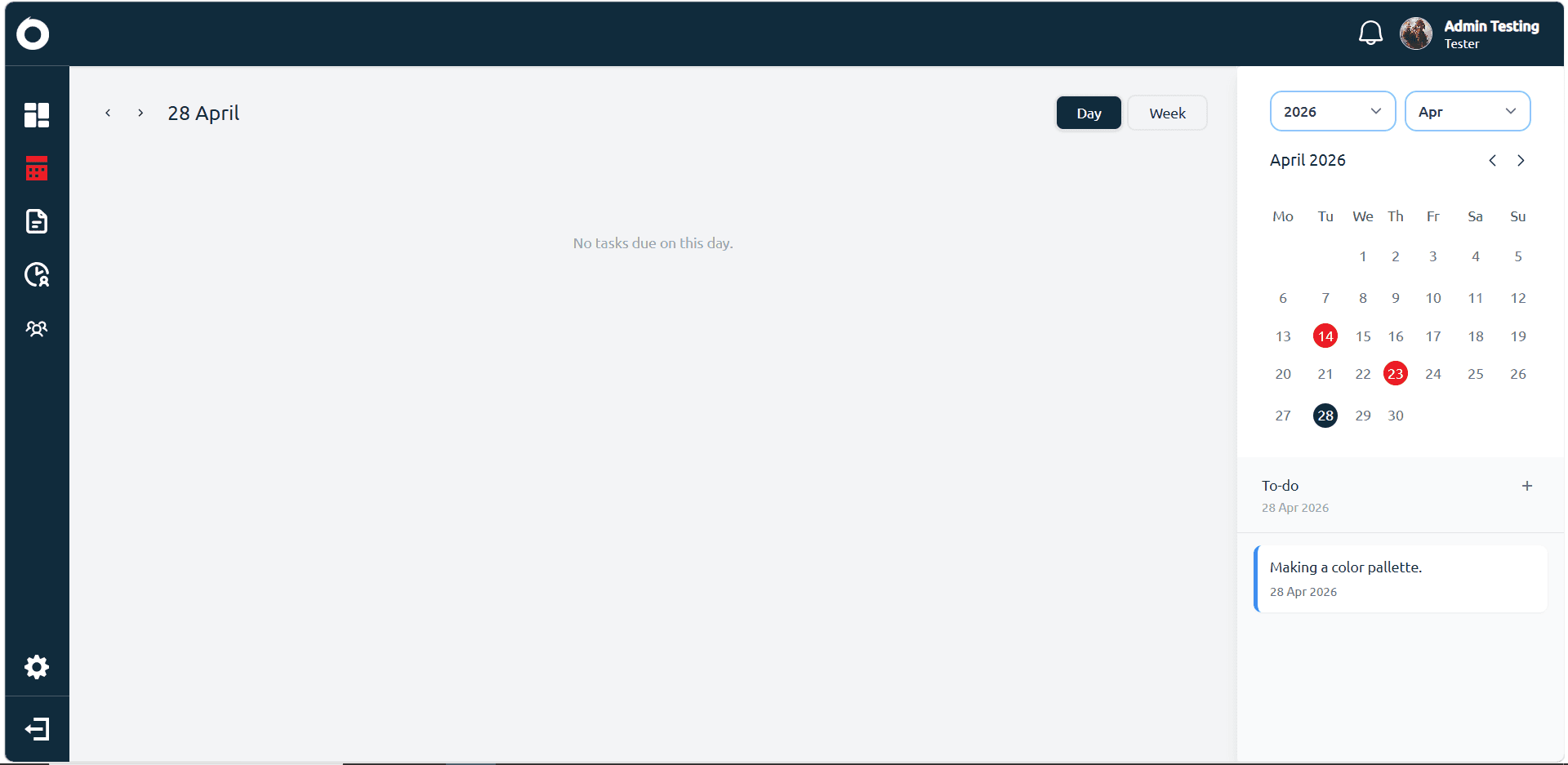The image size is (1568, 765).
Task: Open the Time tracking section
Action: (x=37, y=275)
